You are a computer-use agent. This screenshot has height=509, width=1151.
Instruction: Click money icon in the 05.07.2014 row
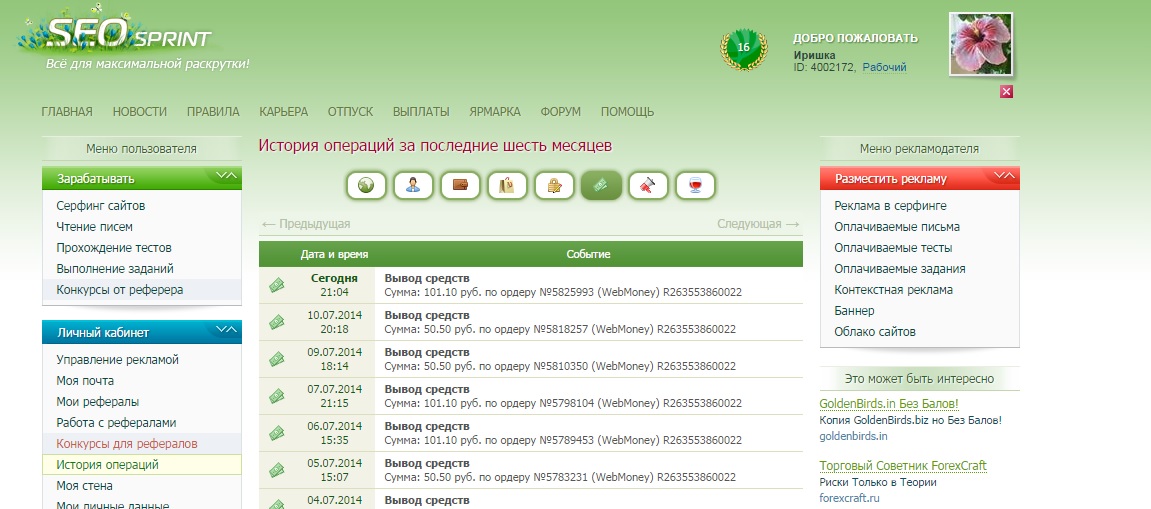277,469
